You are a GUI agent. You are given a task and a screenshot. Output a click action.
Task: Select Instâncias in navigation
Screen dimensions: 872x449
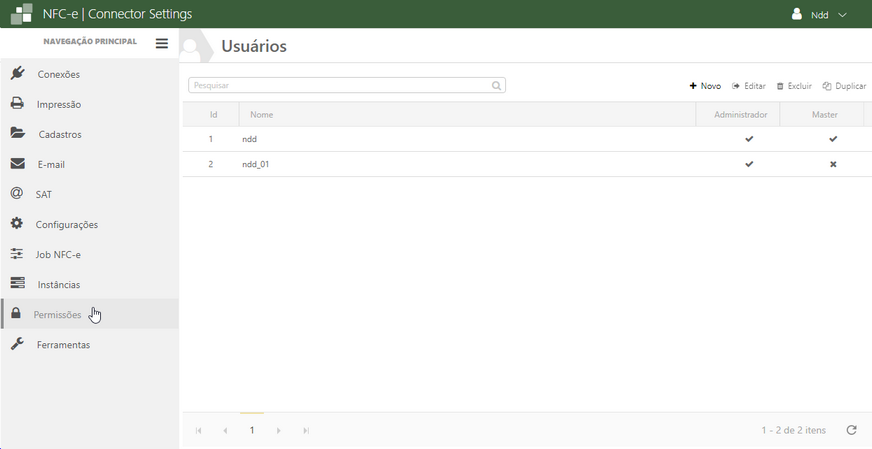58,284
